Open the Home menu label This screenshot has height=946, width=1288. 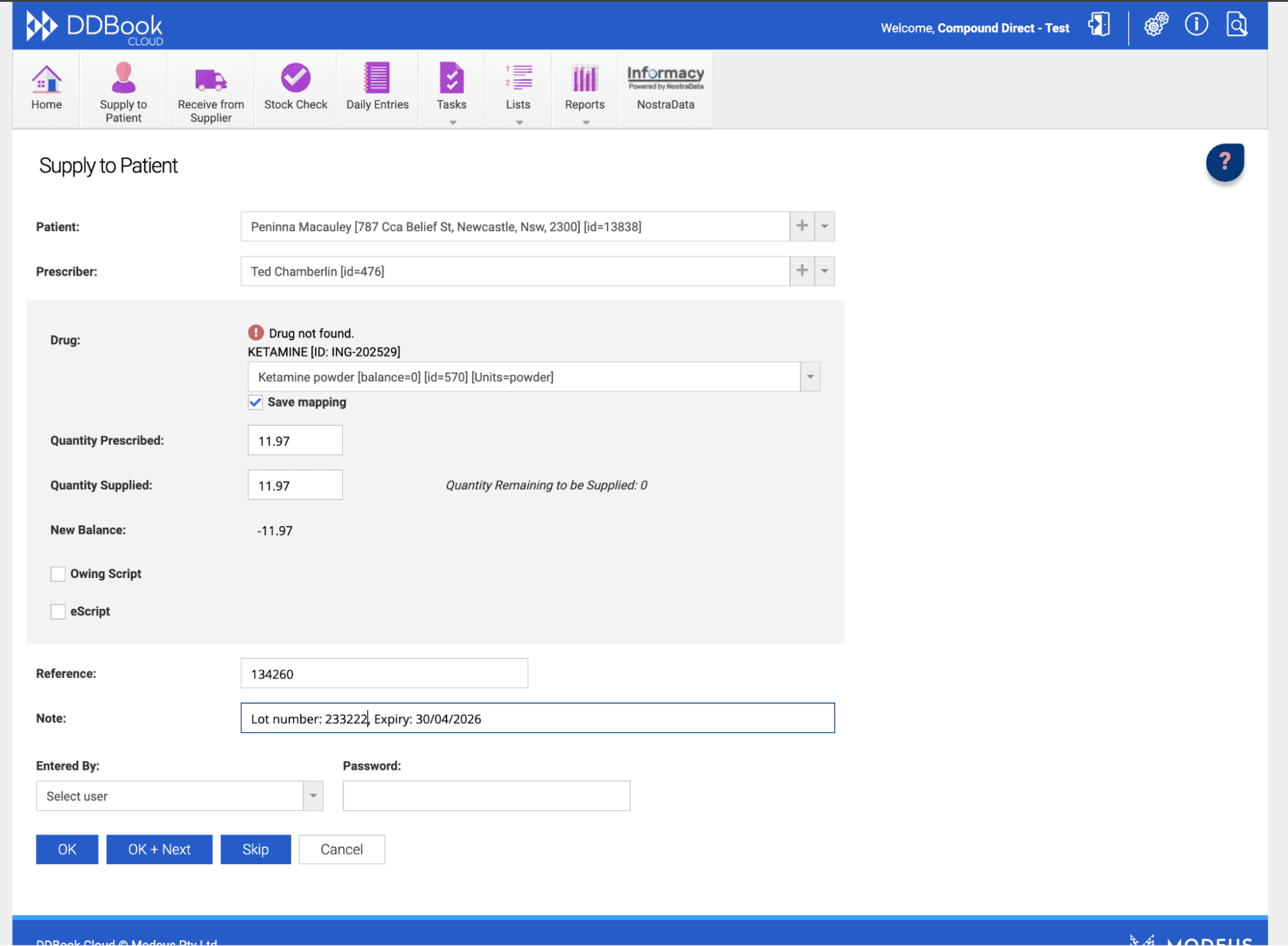pos(46,104)
